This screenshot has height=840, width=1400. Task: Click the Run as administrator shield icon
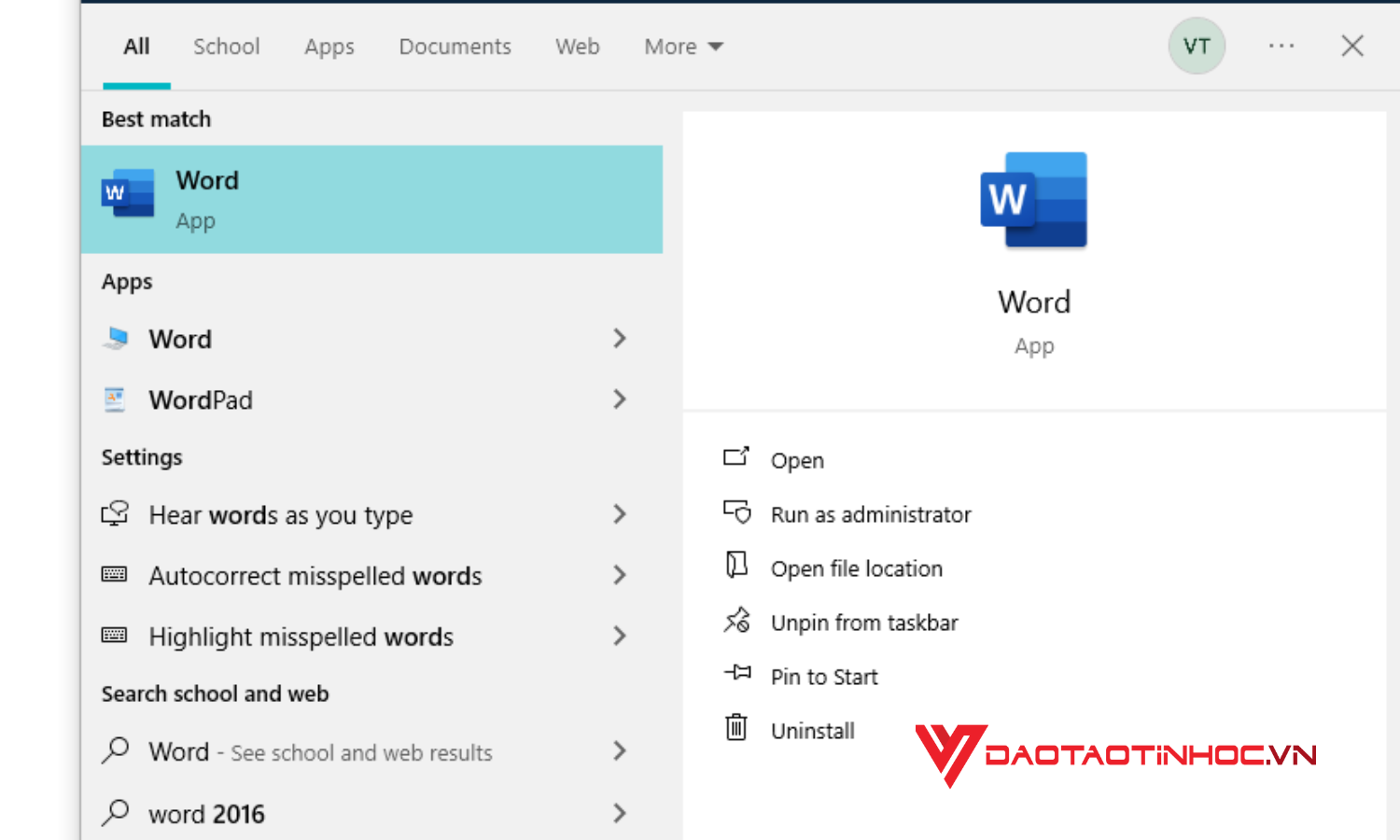(x=736, y=511)
